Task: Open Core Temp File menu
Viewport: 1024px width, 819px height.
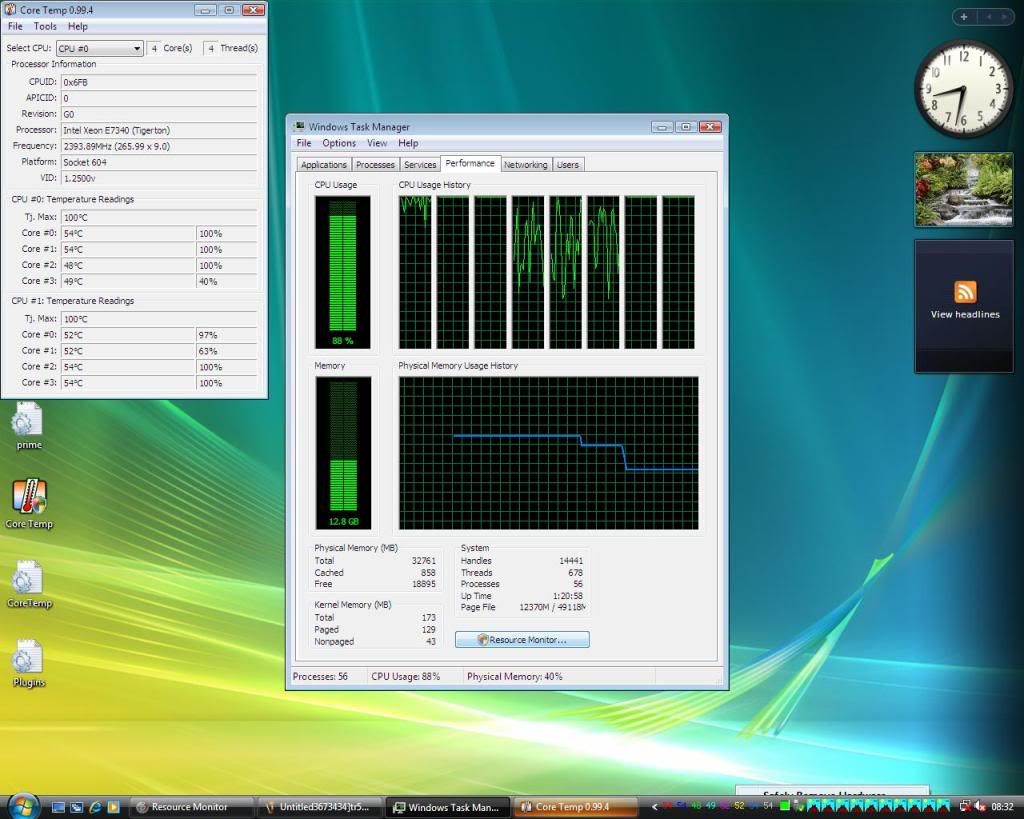Action: (15, 26)
